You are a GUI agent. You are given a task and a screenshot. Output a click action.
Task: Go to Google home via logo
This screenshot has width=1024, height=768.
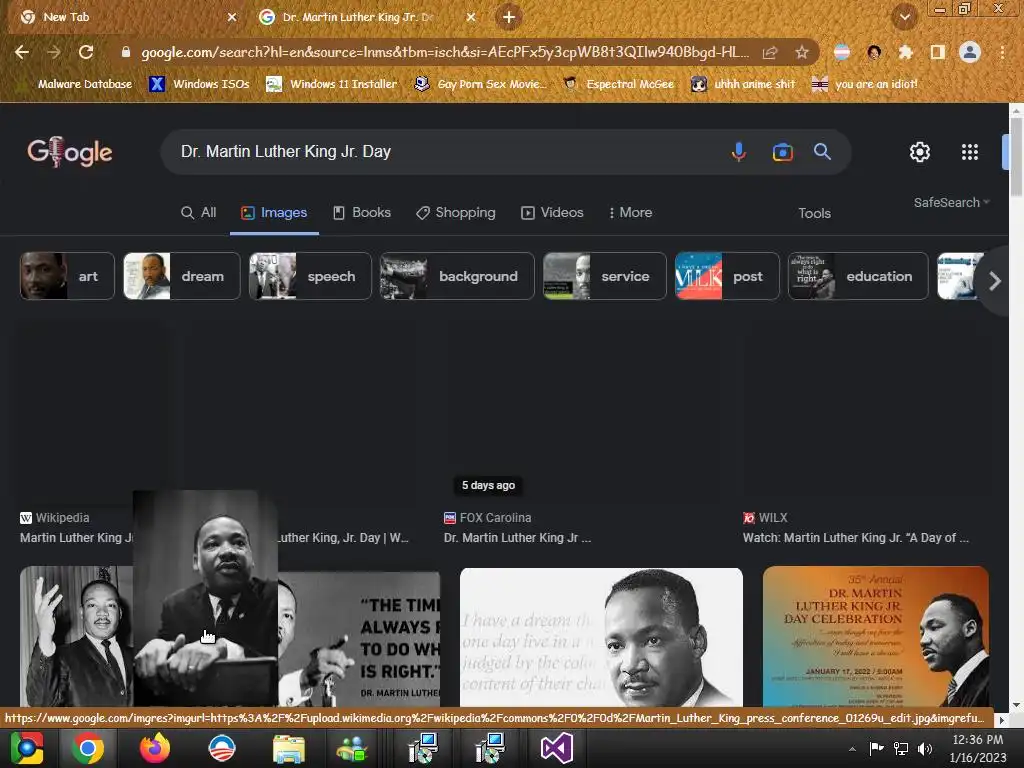tap(69, 152)
